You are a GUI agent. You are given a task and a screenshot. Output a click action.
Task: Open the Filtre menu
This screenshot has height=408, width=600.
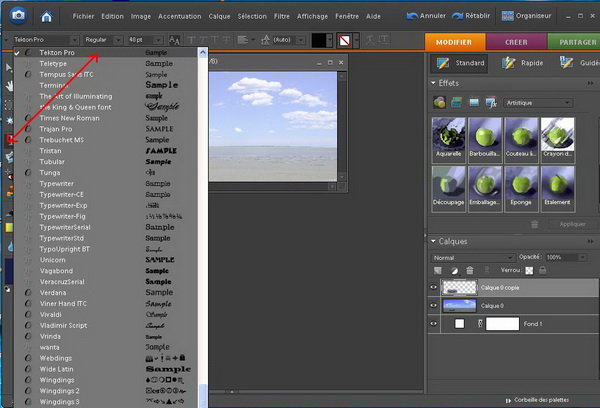(x=282, y=16)
